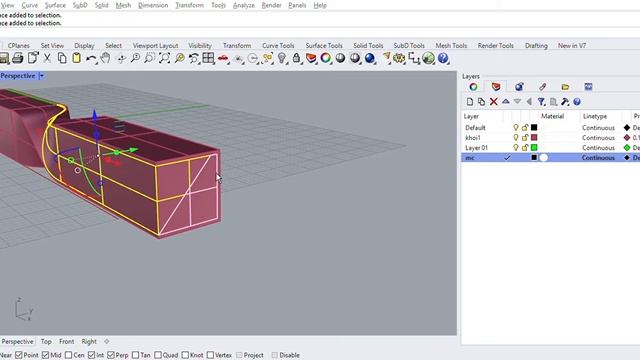Click the Move layer up triangle icon
640x360 pixels.
(x=506, y=101)
